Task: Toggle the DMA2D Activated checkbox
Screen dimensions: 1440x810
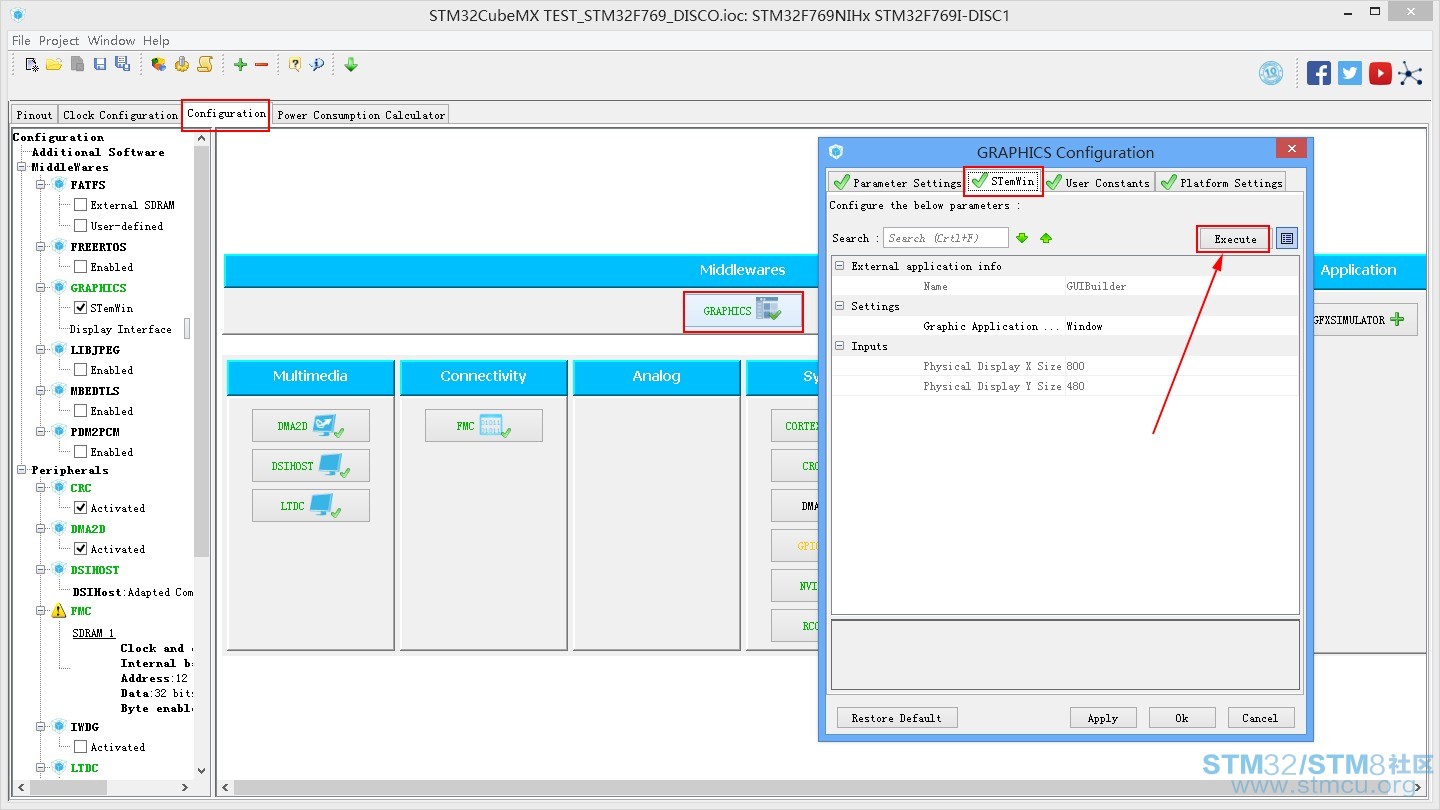Action: (81, 549)
